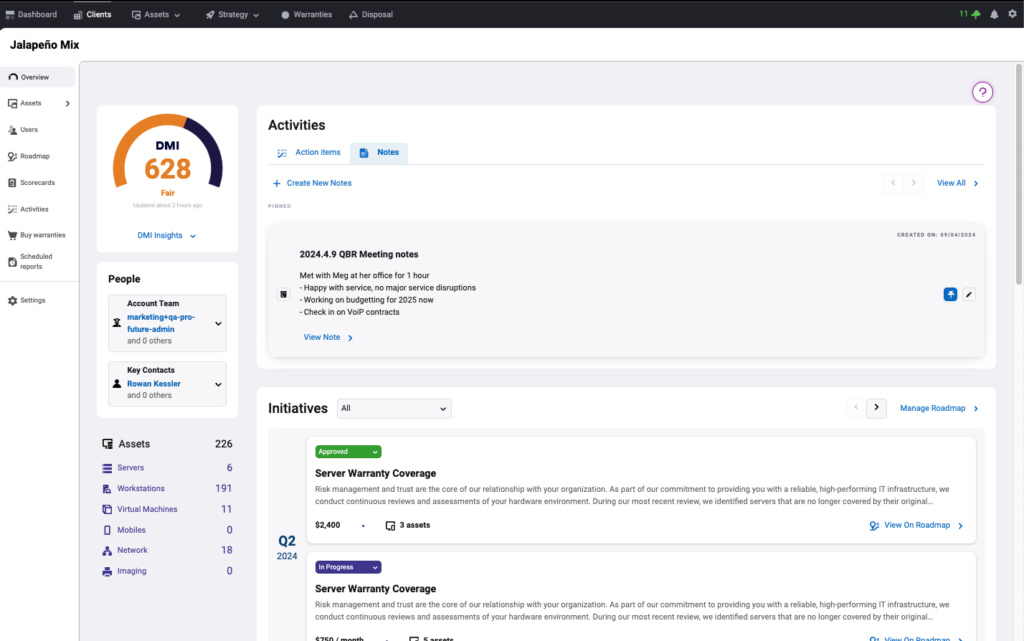Click the Approved Server Warranty Coverage title
Viewport: 1024px width, 641px height.
click(x=376, y=473)
